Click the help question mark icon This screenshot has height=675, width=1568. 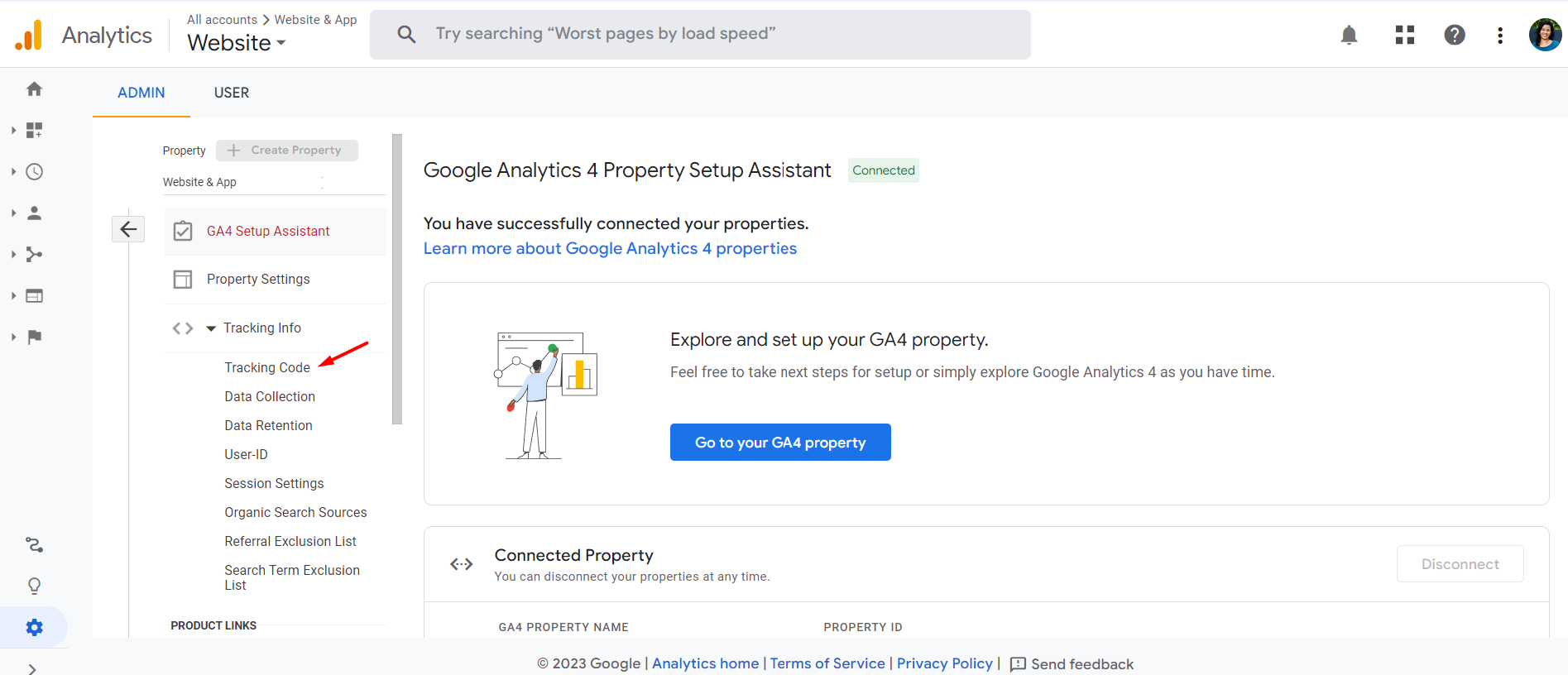[1454, 35]
